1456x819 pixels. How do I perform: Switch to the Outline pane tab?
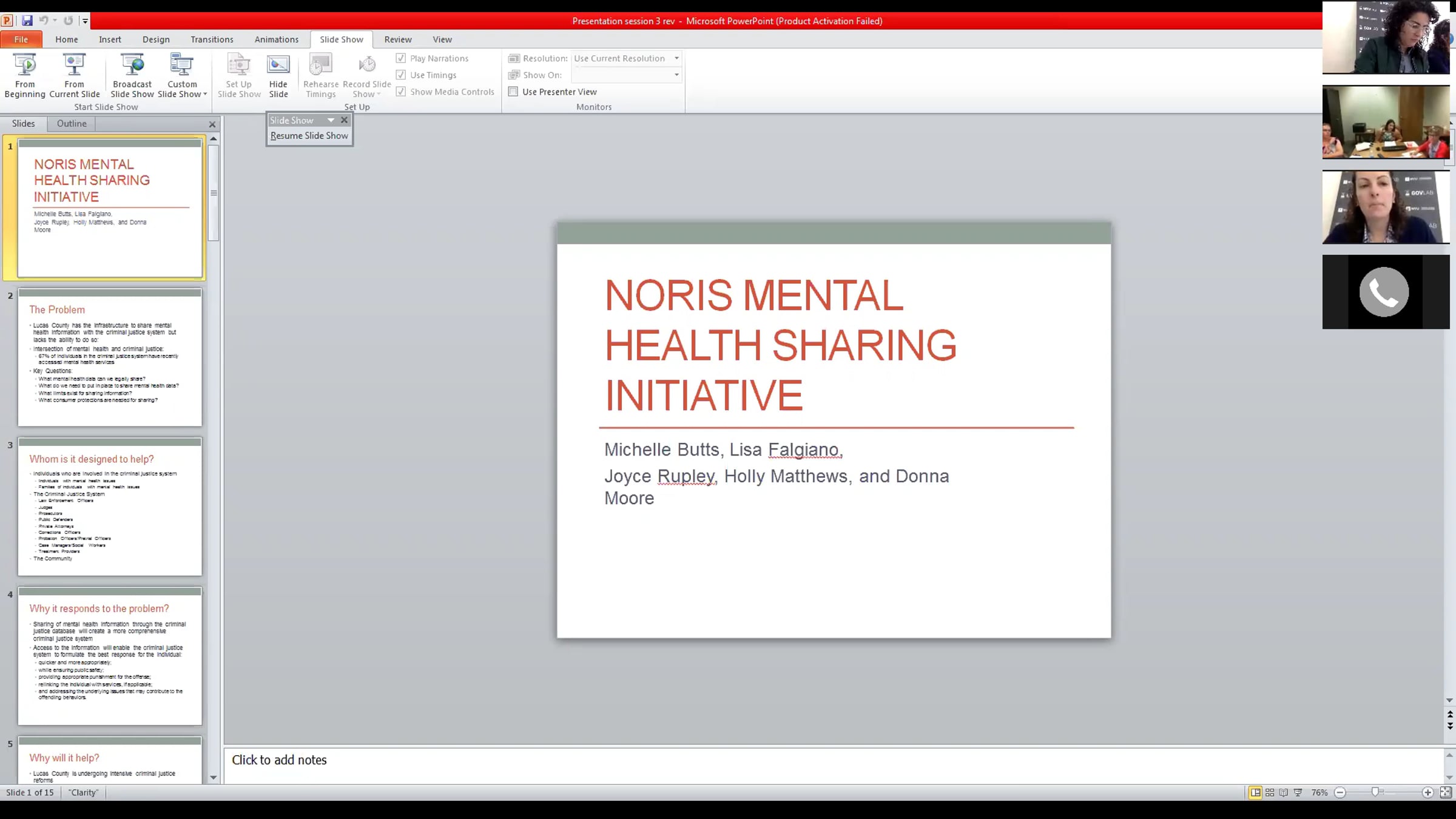coord(72,123)
